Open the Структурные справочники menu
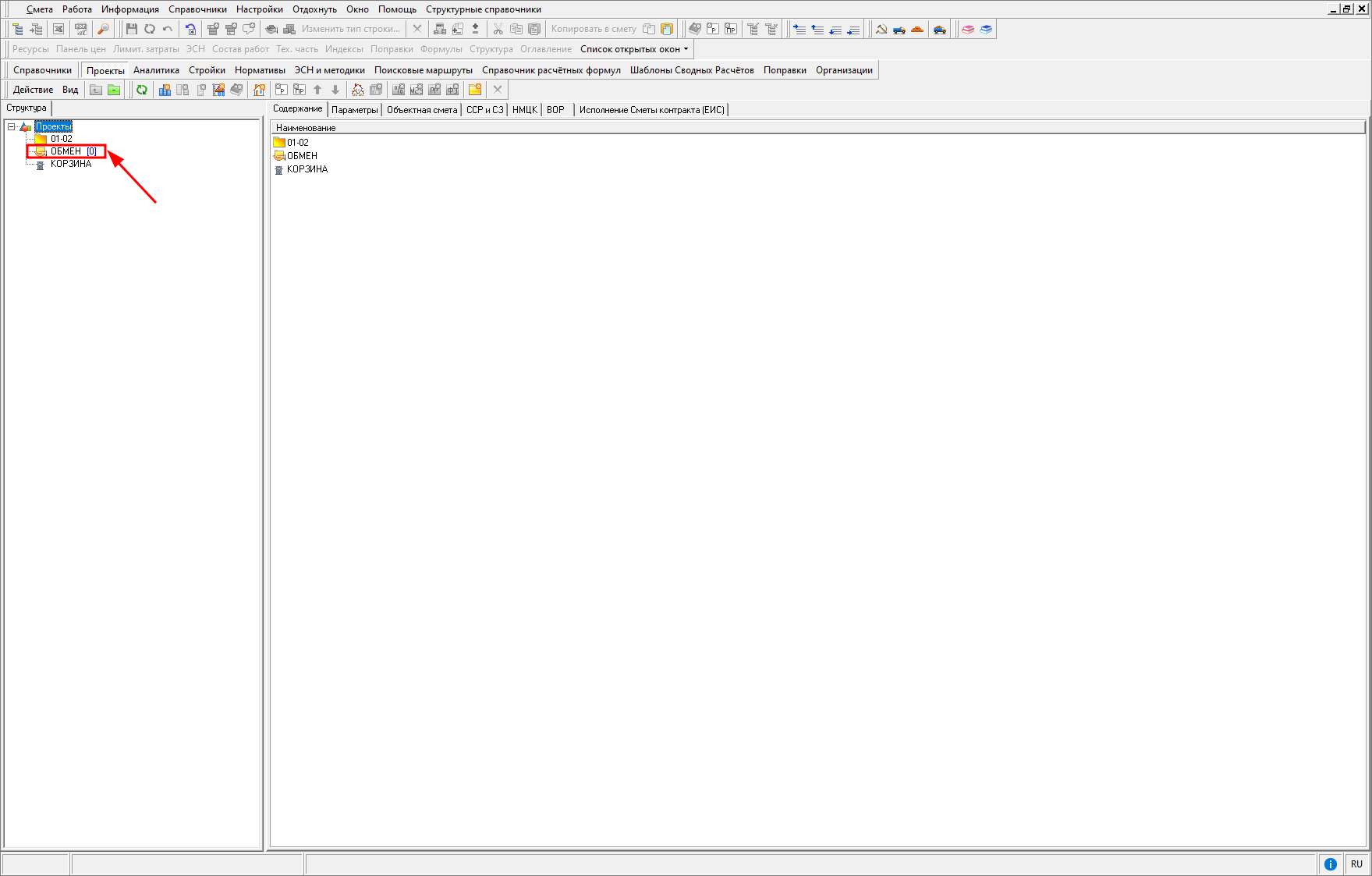Image resolution: width=1372 pixels, height=876 pixels. tap(484, 9)
